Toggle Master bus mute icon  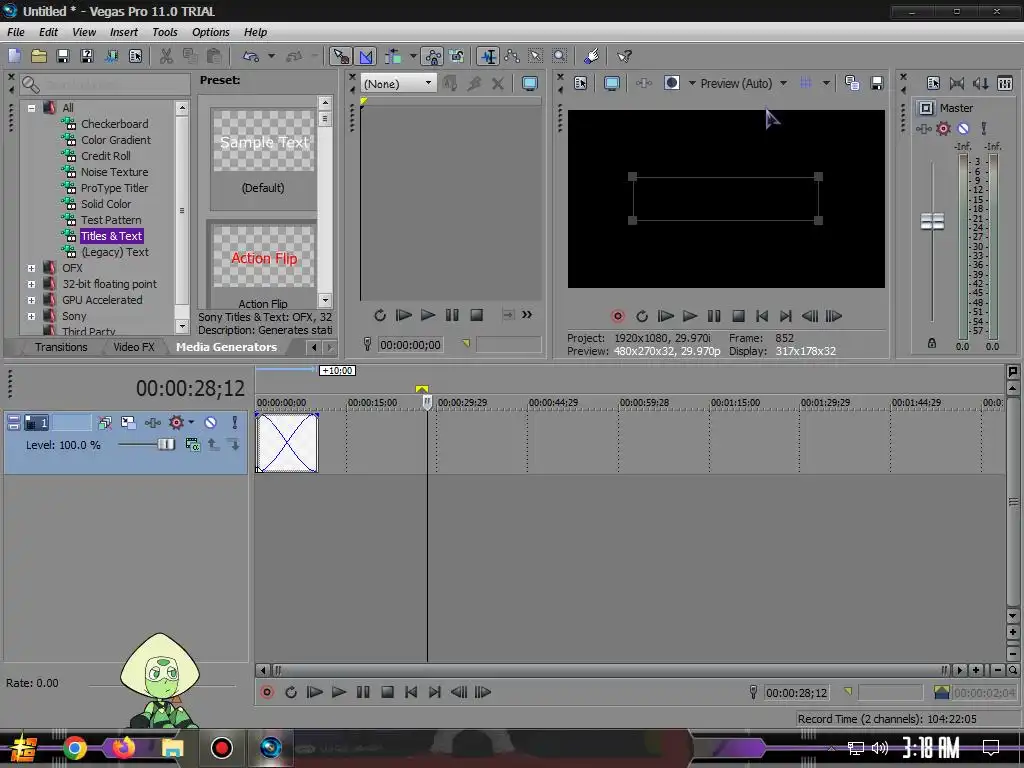[963, 129]
